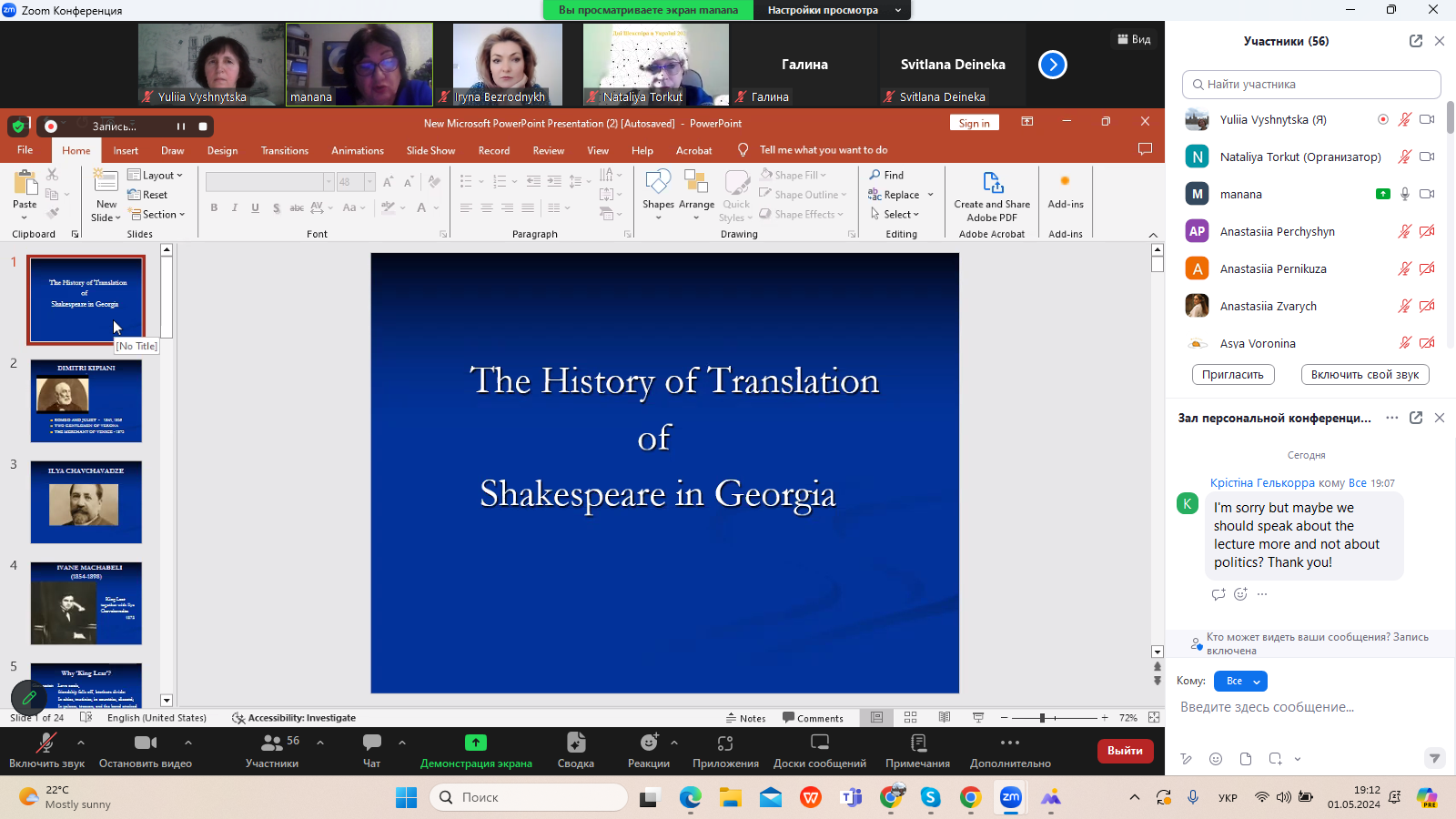Click the Найти участника search field
This screenshot has height=819, width=1456.
[x=1310, y=85]
